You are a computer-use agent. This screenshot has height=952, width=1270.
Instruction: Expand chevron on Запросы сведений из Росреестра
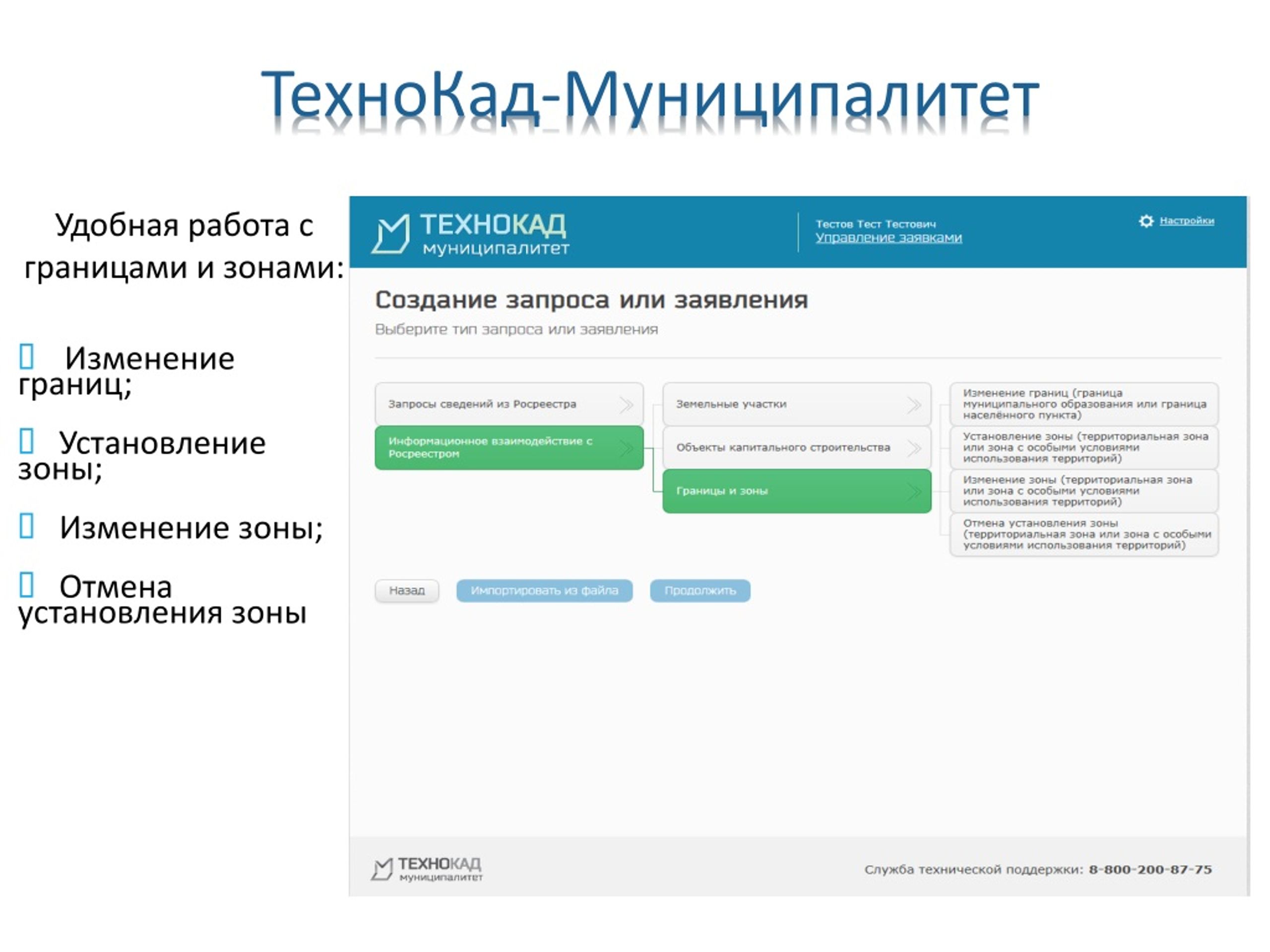point(627,405)
